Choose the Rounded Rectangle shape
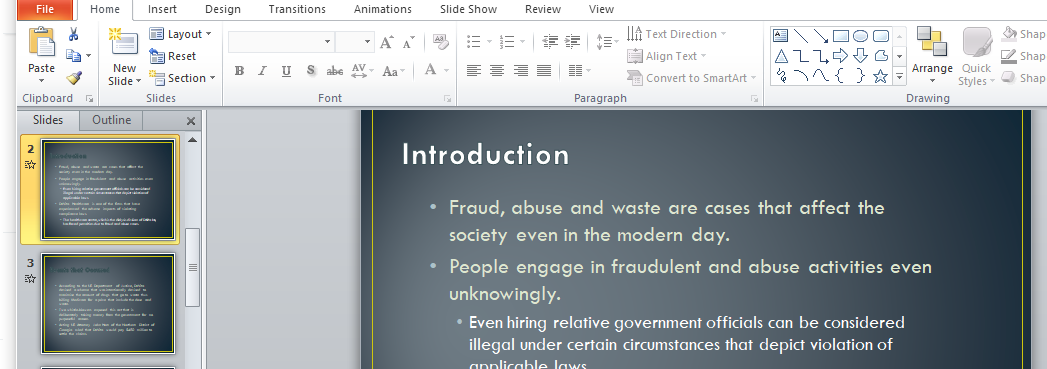The image size is (1047, 369). click(881, 35)
